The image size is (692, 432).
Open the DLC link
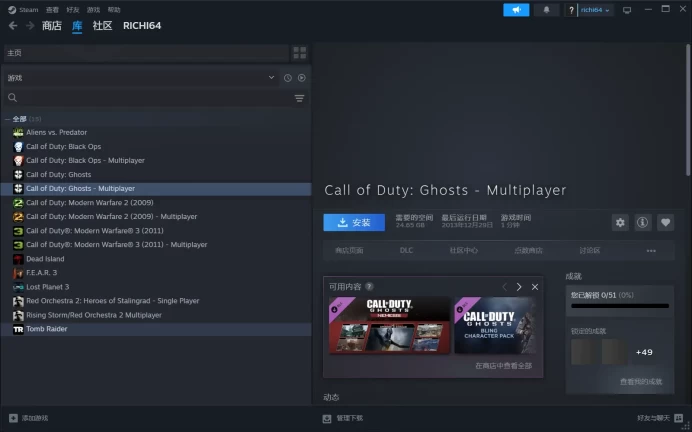pyautogui.click(x=406, y=251)
